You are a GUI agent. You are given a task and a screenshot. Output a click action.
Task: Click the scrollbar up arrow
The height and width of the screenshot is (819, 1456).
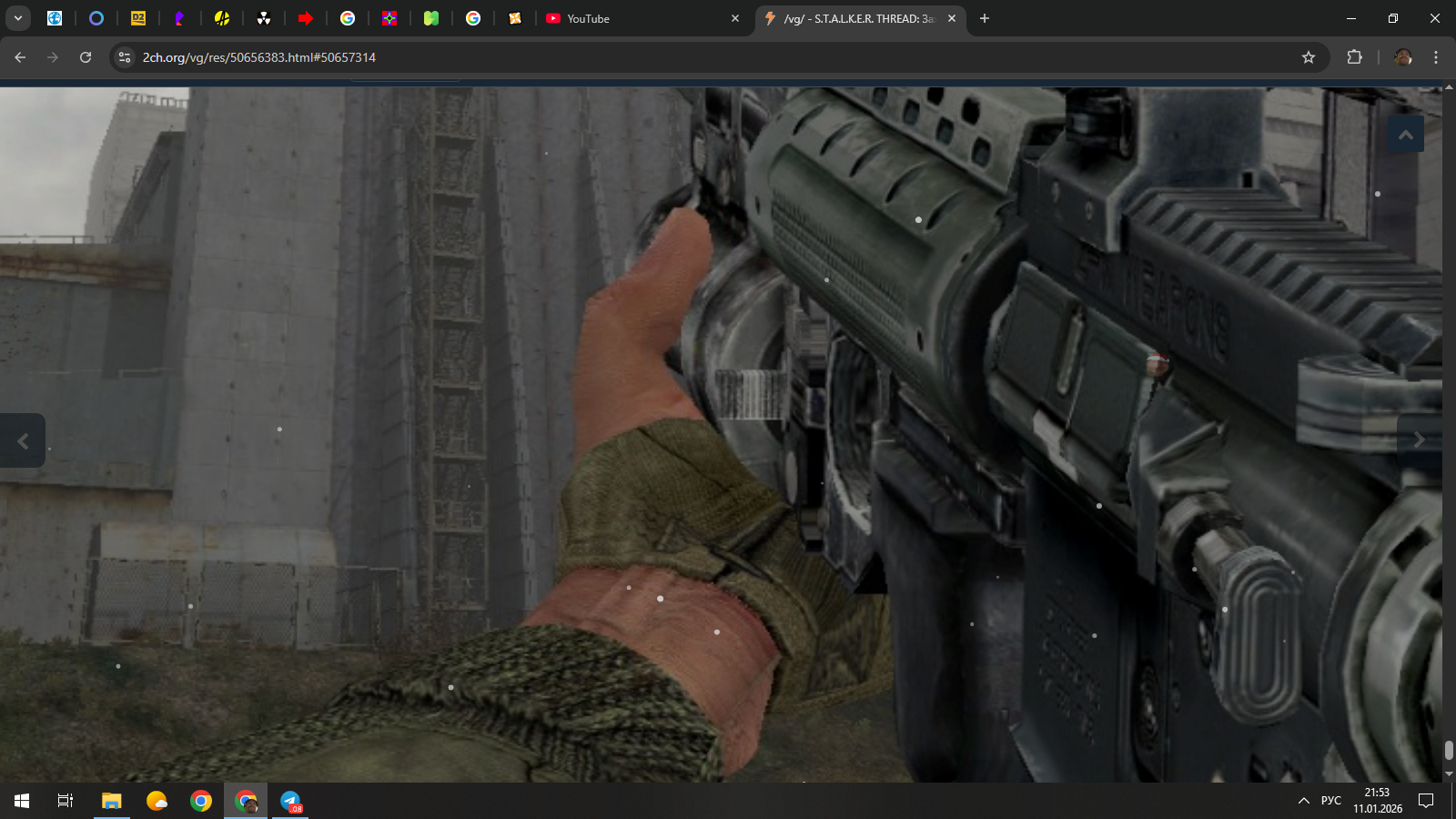[1449, 89]
